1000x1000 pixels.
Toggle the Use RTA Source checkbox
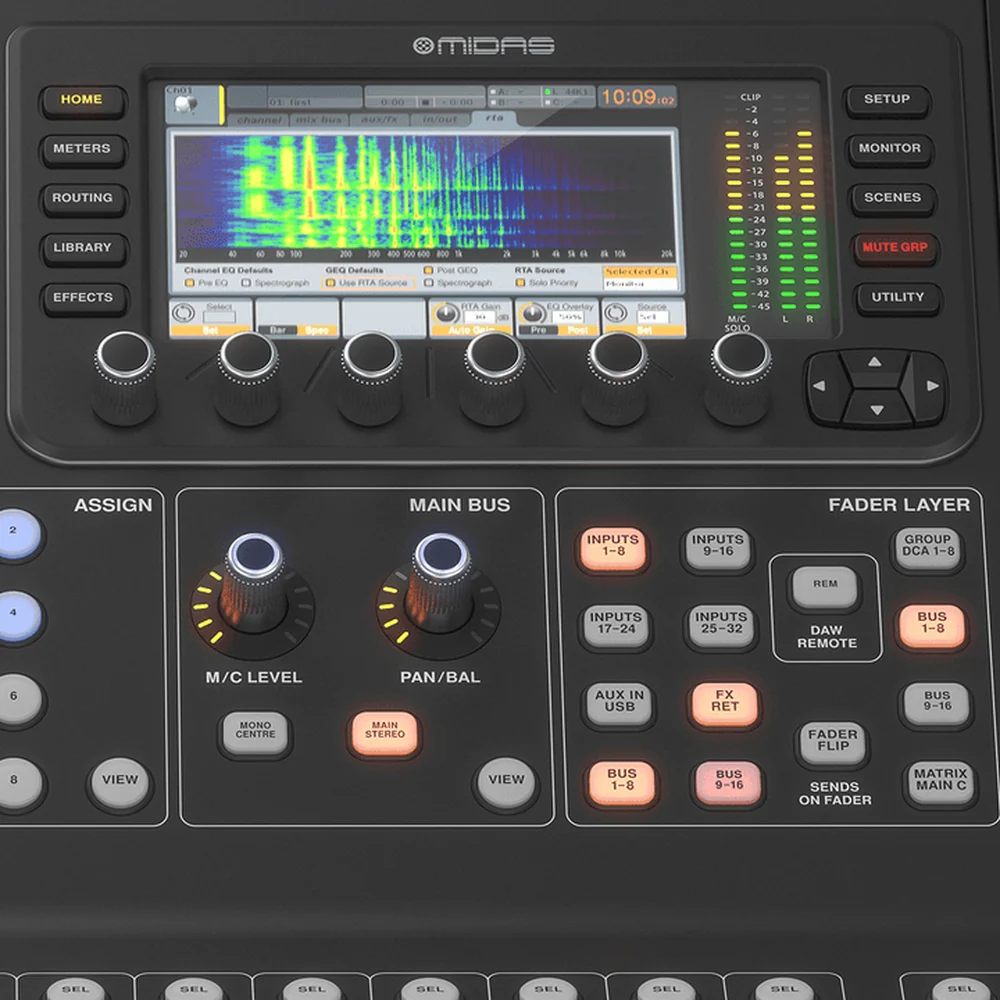(330, 283)
